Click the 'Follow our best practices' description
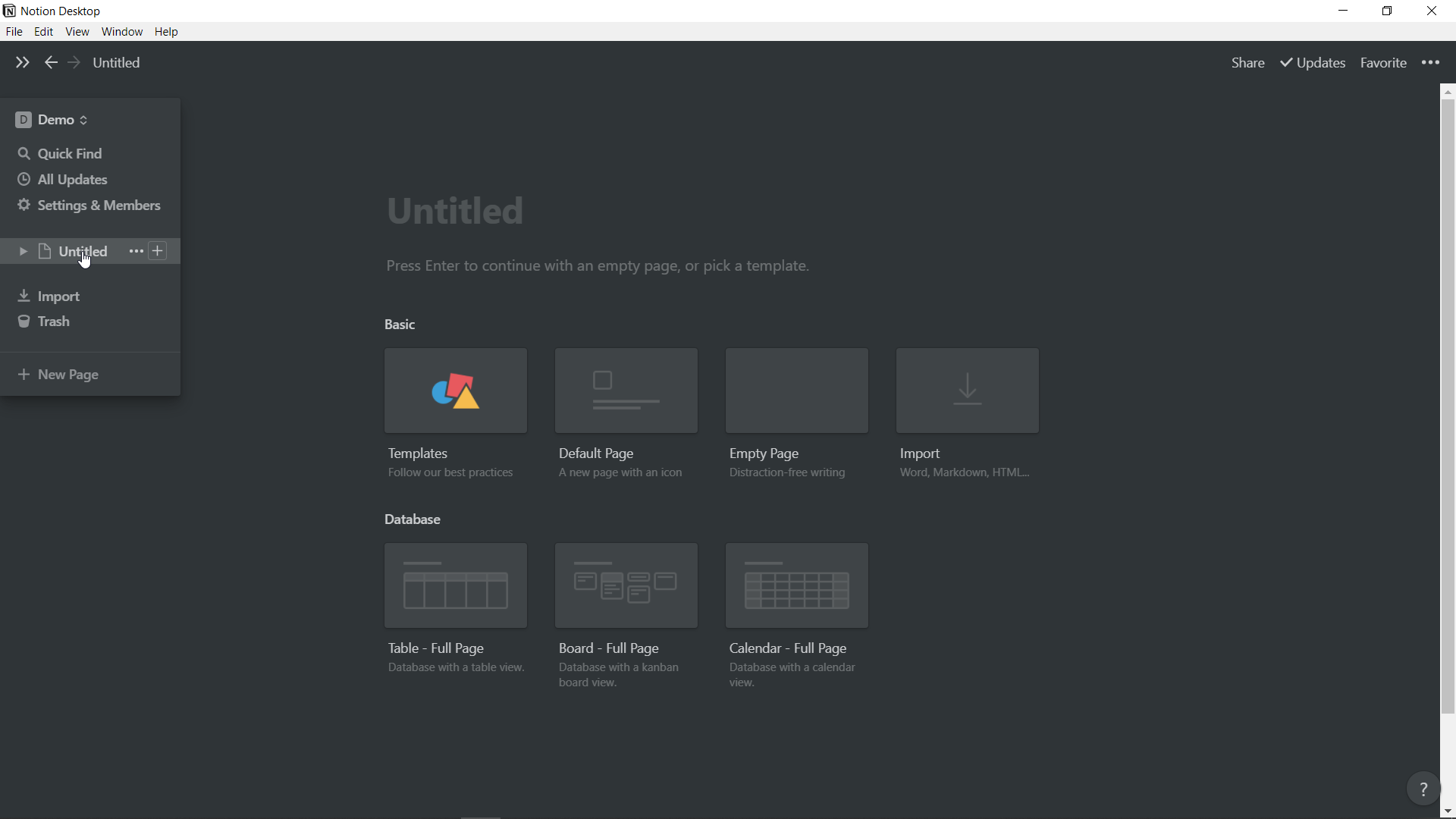 click(450, 473)
